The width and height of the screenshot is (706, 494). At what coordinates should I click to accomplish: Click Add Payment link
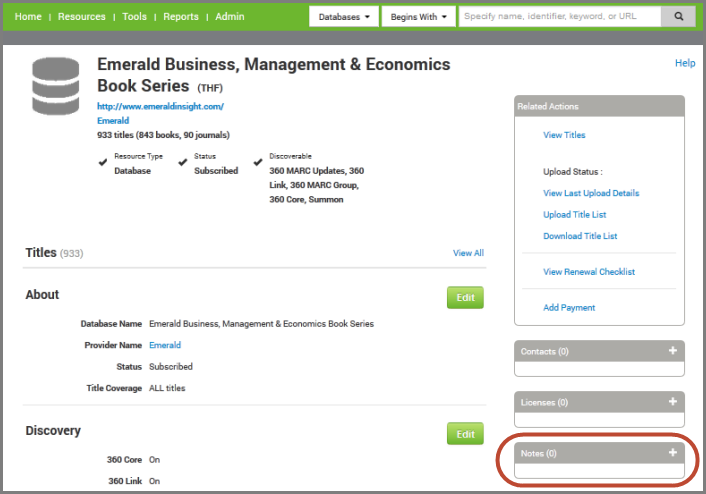coord(569,308)
